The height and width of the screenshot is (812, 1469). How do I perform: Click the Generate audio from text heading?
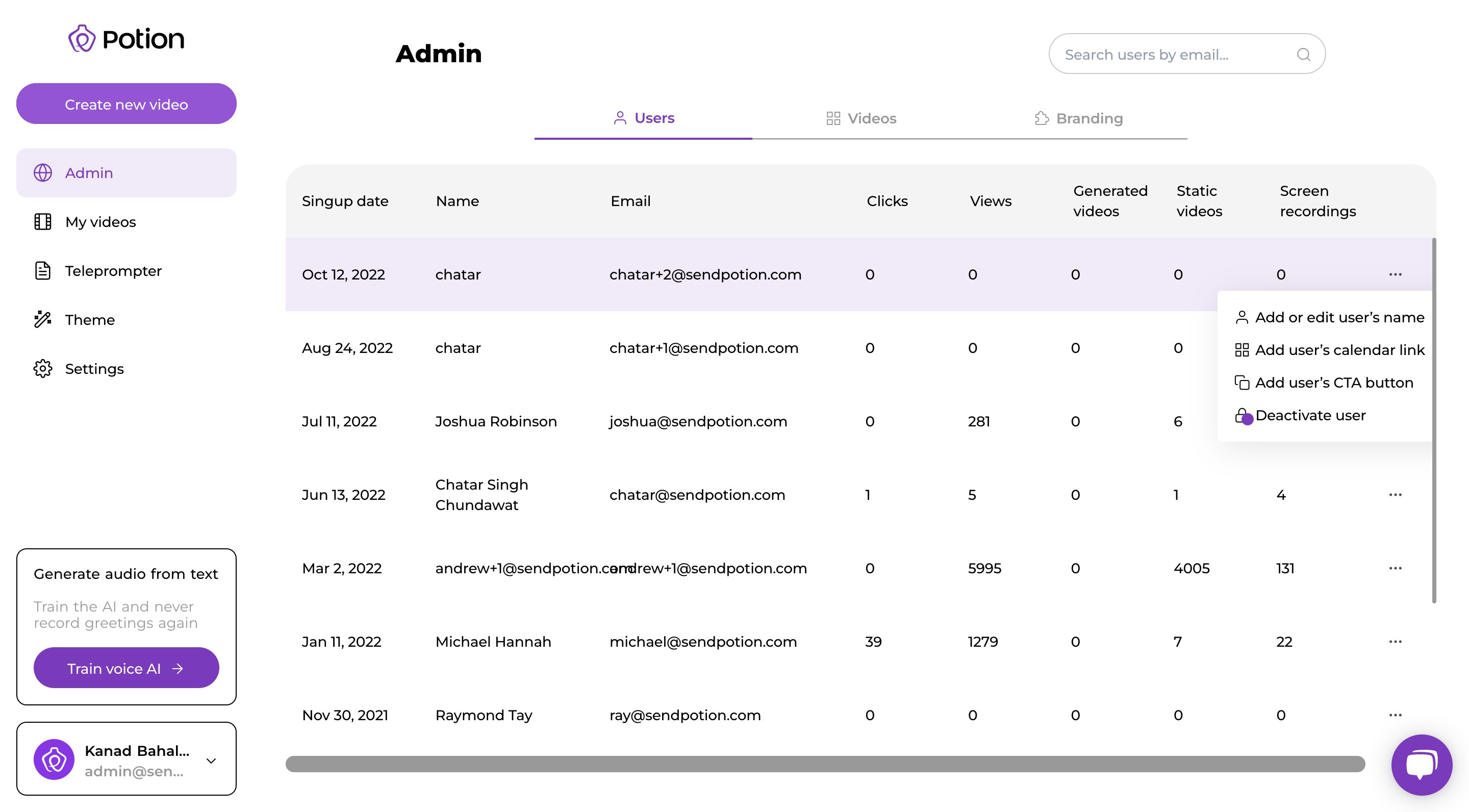tap(125, 574)
